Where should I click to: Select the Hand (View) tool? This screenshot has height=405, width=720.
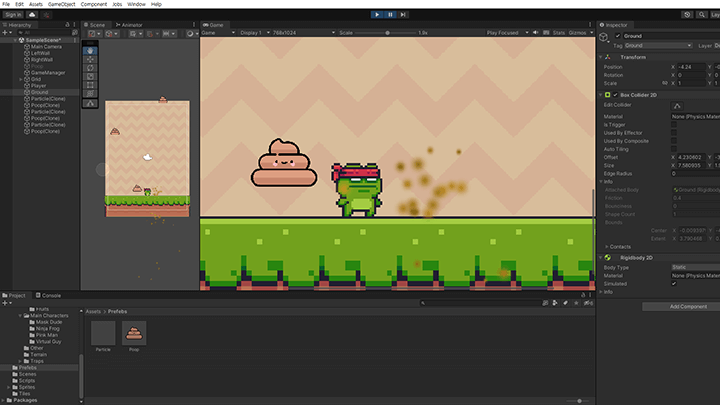[x=90, y=51]
